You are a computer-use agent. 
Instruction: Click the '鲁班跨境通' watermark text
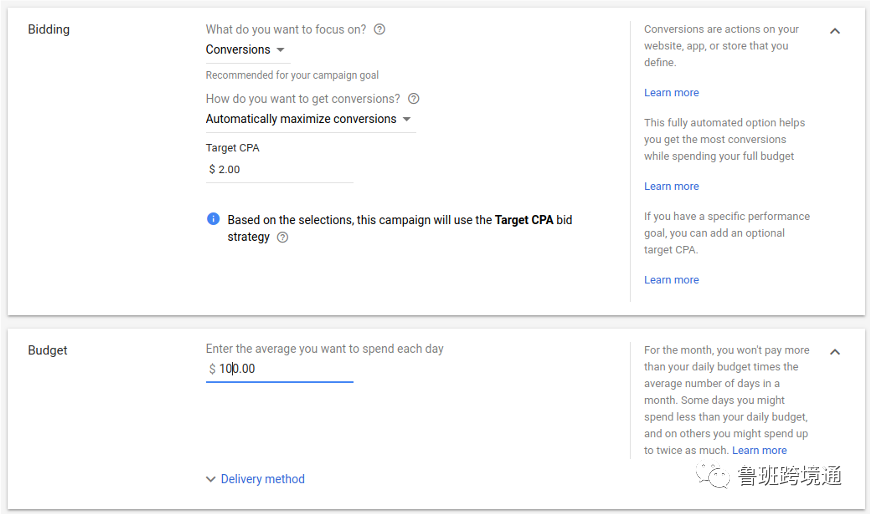click(789, 477)
